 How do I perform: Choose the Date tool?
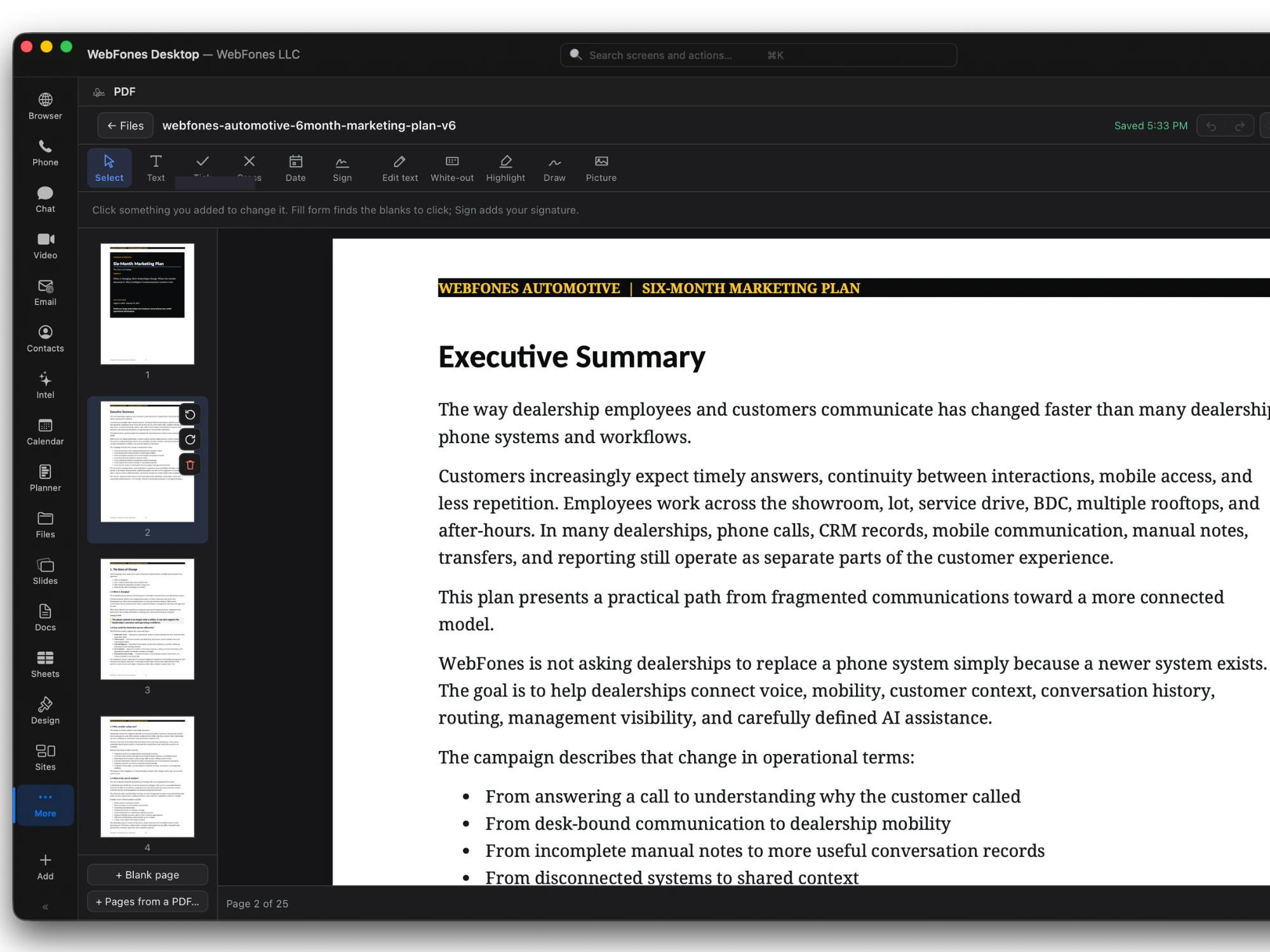pos(295,168)
